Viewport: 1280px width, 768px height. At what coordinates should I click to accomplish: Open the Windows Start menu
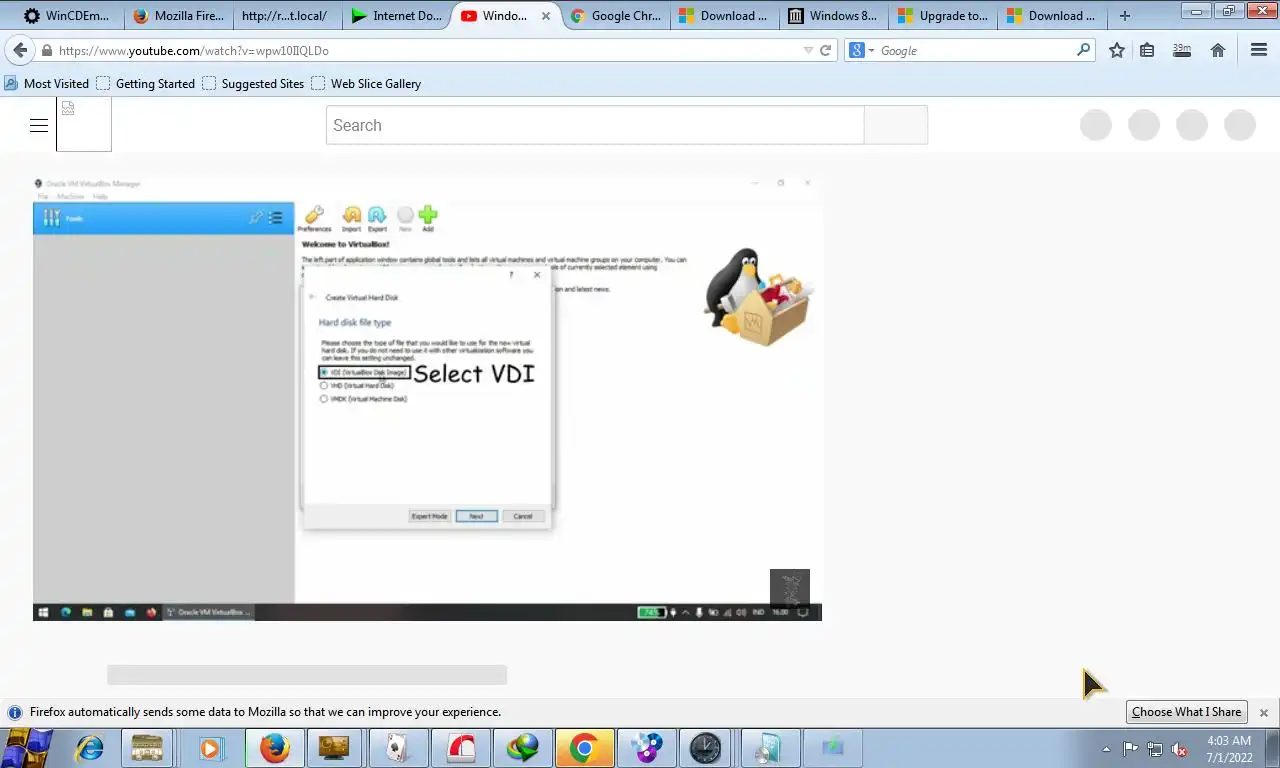[28, 747]
